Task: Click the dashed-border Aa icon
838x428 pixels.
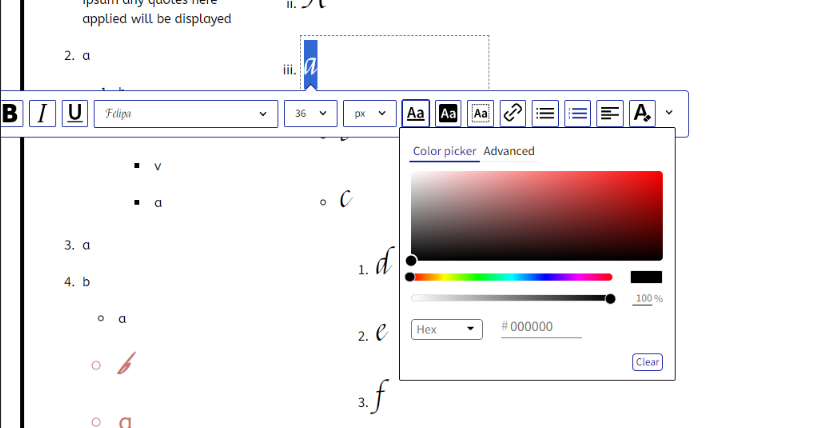Action: coord(480,113)
